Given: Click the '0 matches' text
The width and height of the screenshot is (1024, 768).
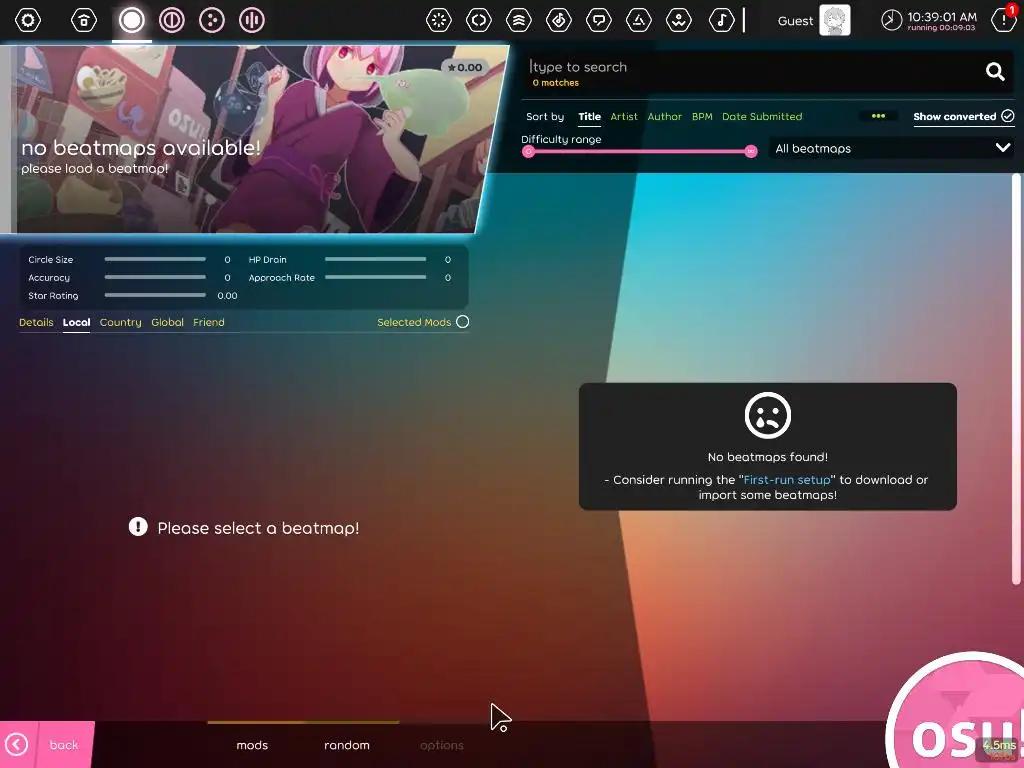Looking at the screenshot, I should 555,83.
